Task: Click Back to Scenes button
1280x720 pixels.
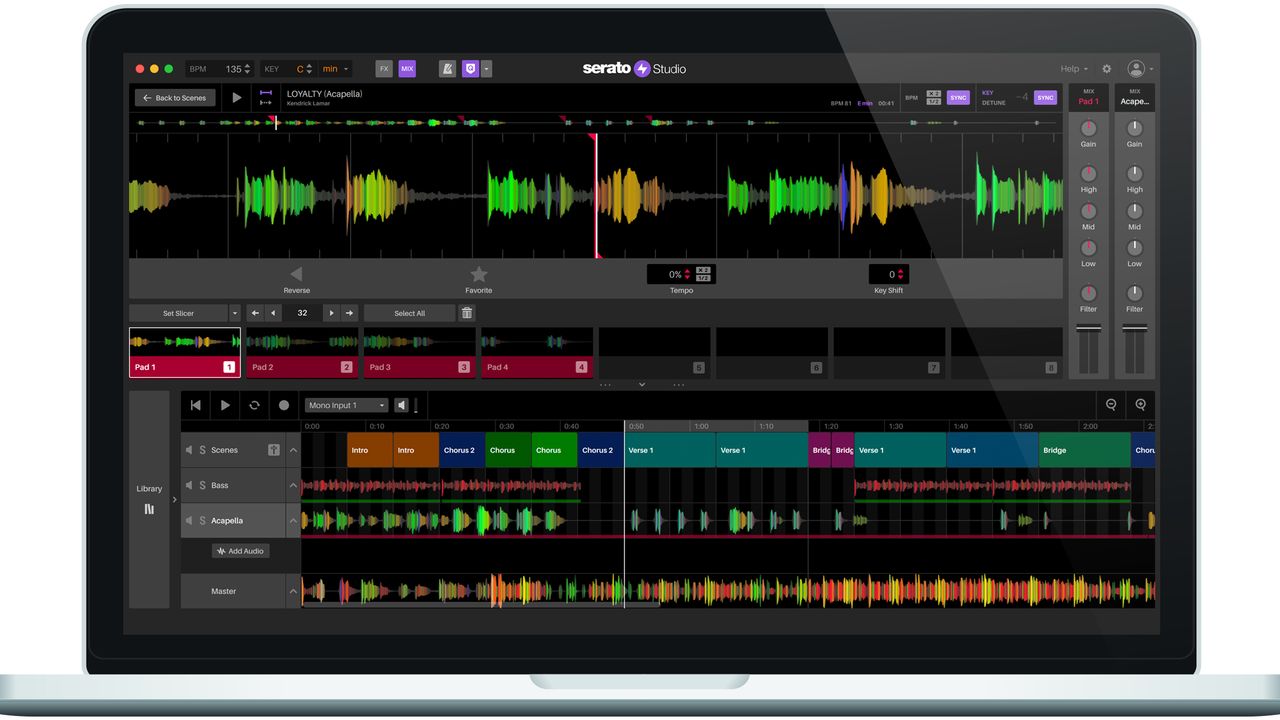Action: coord(175,98)
